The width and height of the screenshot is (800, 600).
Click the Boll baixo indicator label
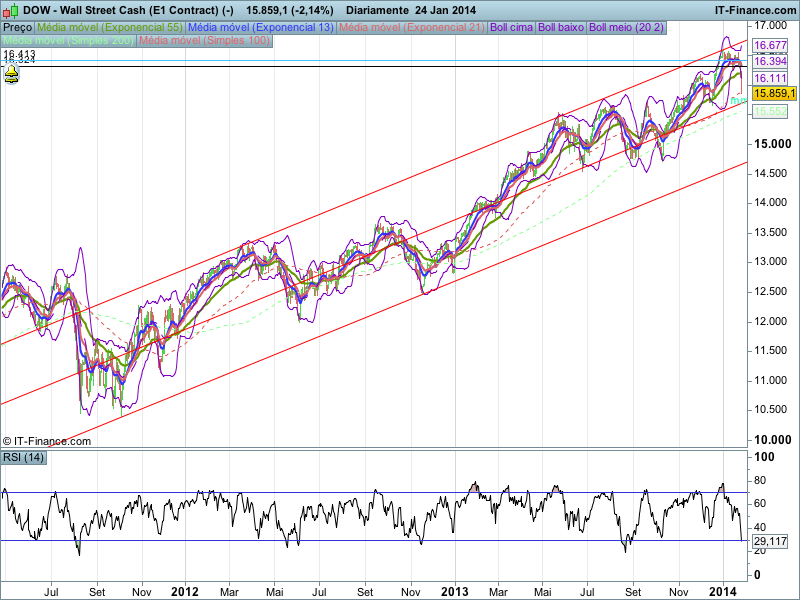(561, 28)
